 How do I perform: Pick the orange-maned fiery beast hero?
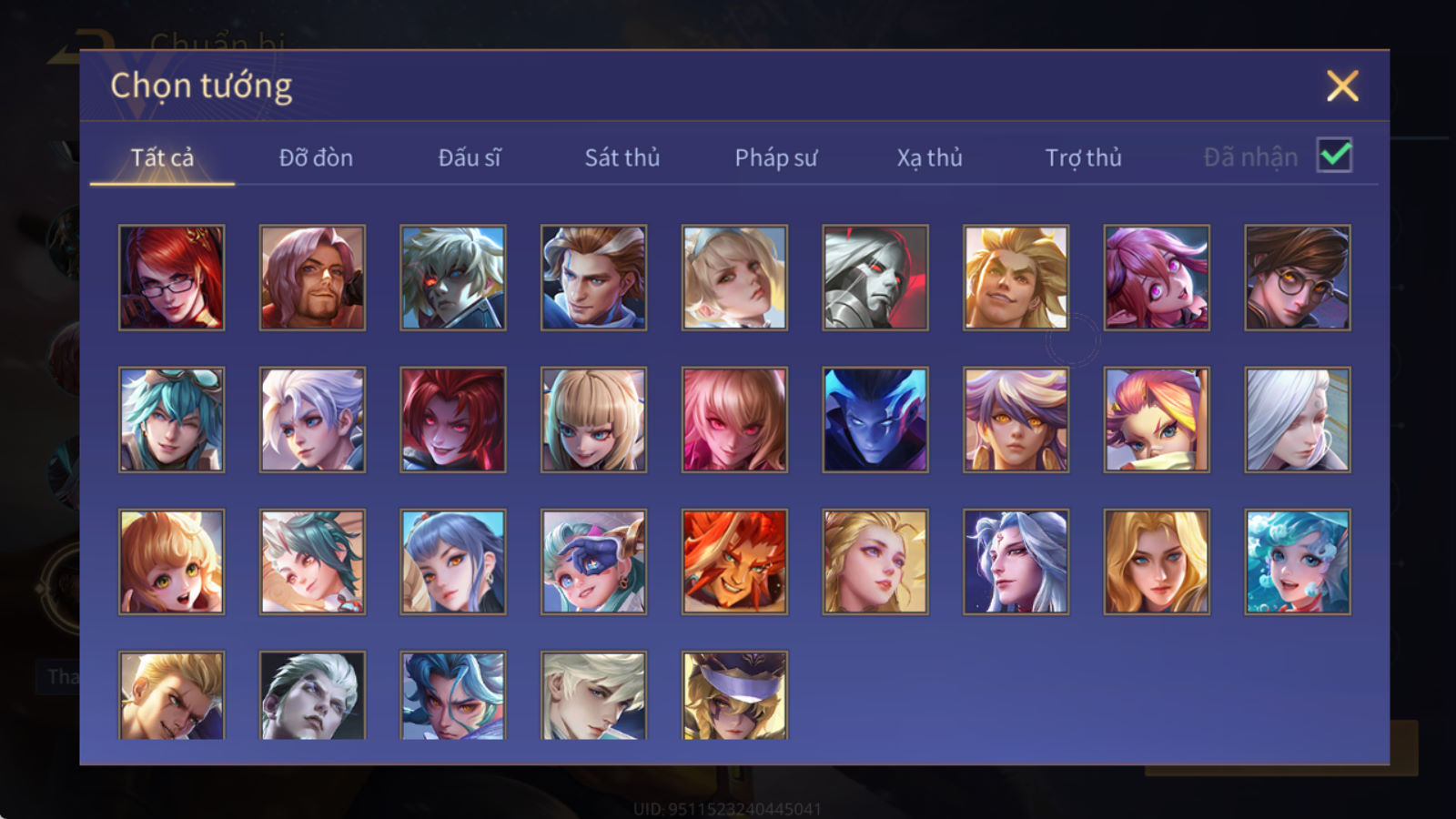734,561
